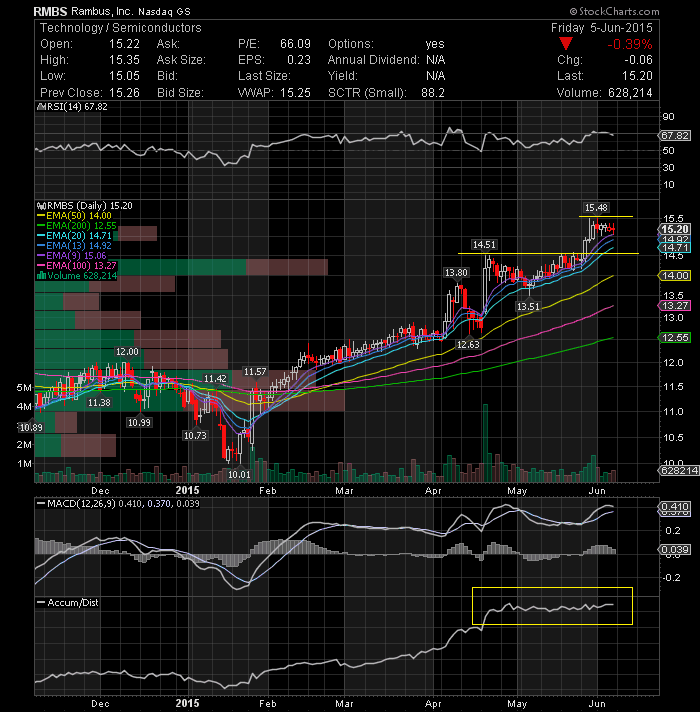Click the pink 13.27 axis tag
This screenshot has height=712, width=700.
coord(675,306)
